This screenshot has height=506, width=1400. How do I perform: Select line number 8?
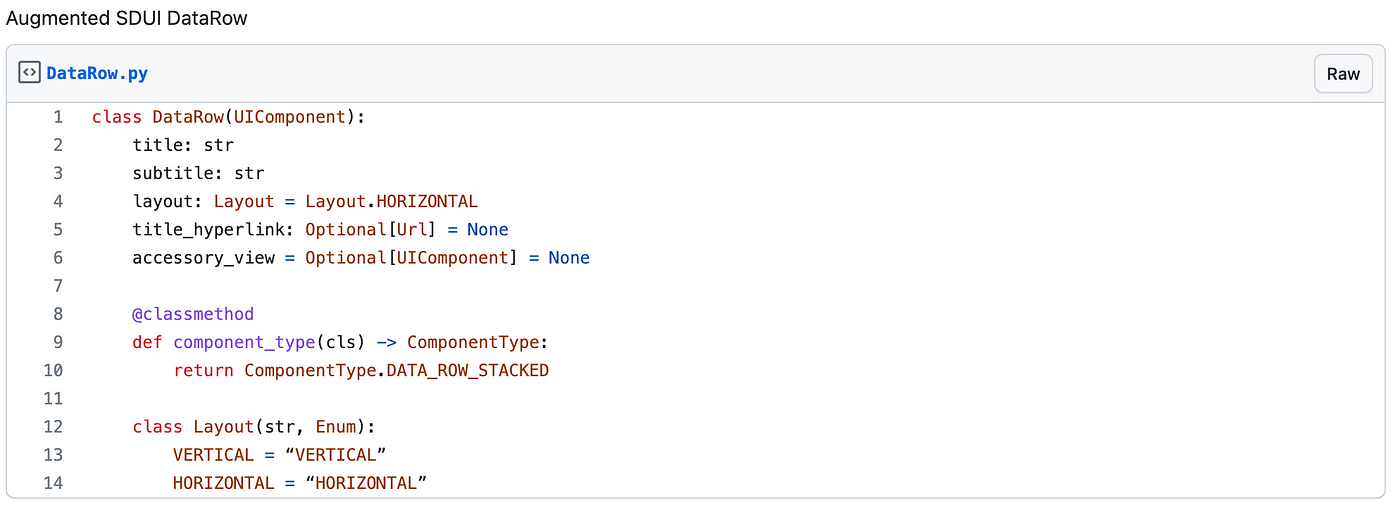coord(58,314)
